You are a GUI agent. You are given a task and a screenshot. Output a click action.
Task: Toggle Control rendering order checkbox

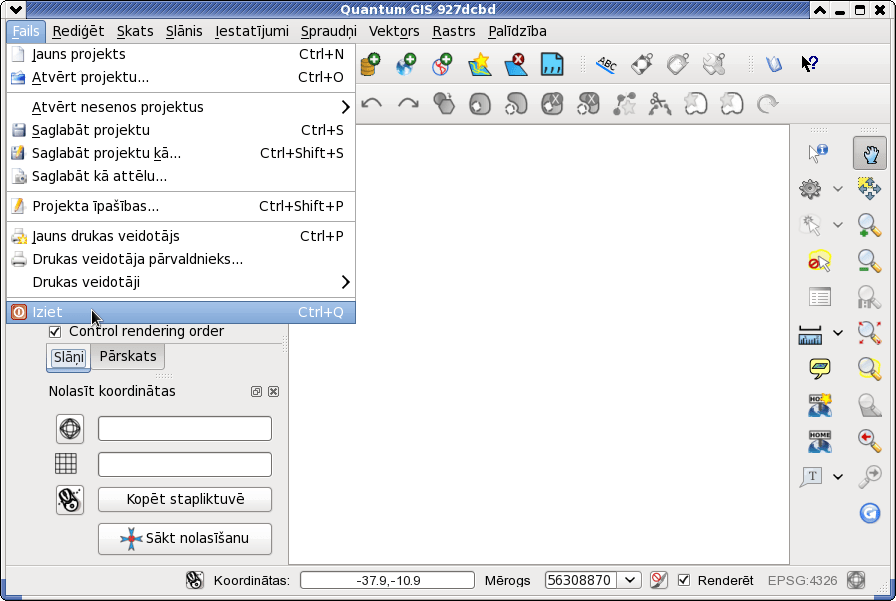(55, 331)
